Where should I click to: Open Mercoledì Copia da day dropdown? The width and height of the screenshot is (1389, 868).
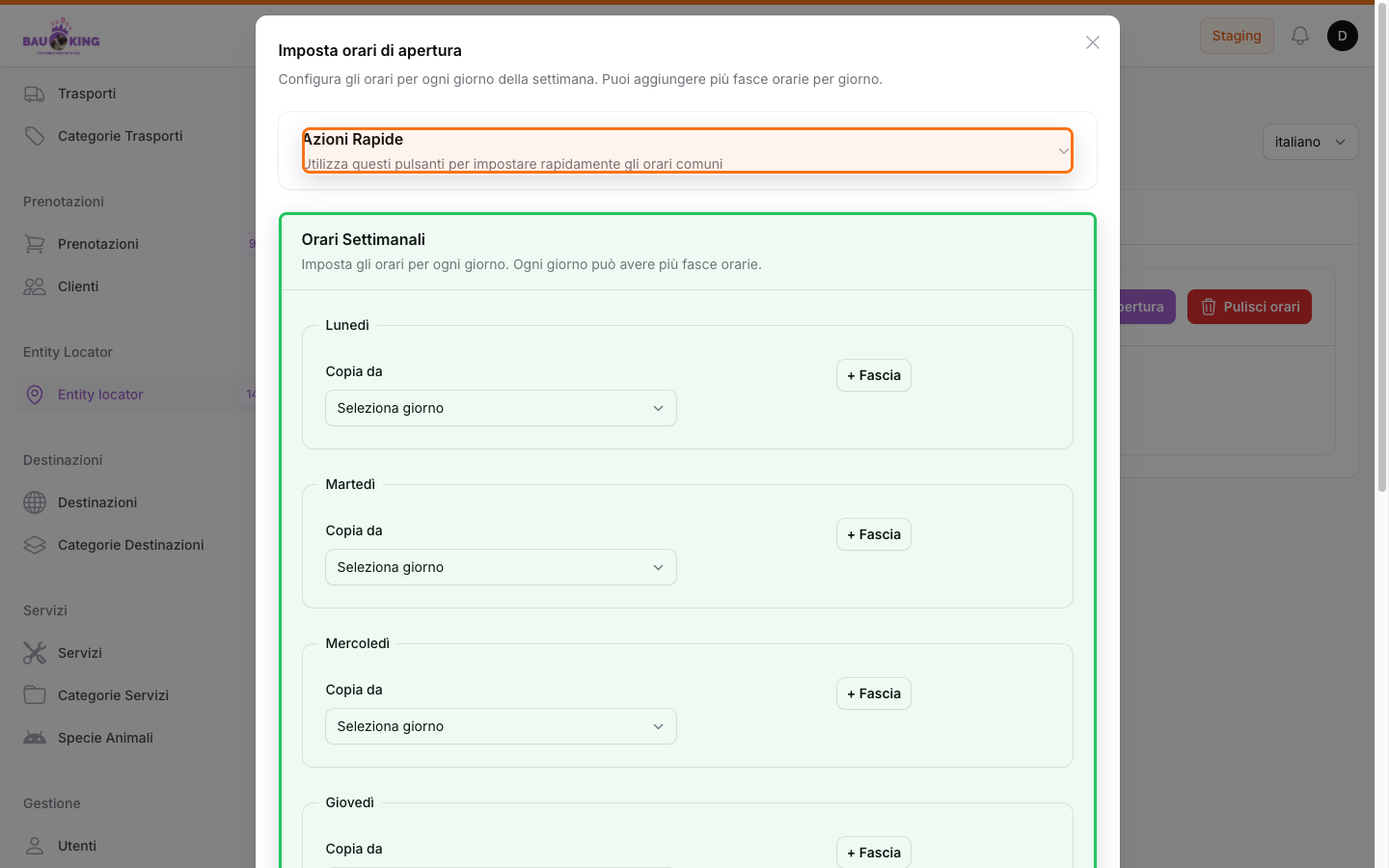[x=501, y=726]
